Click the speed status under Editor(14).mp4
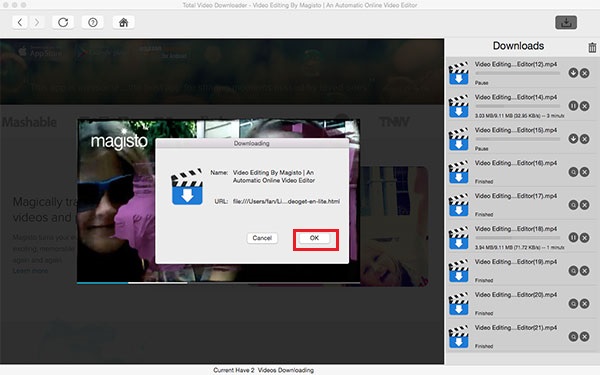The image size is (600, 375). [x=519, y=116]
